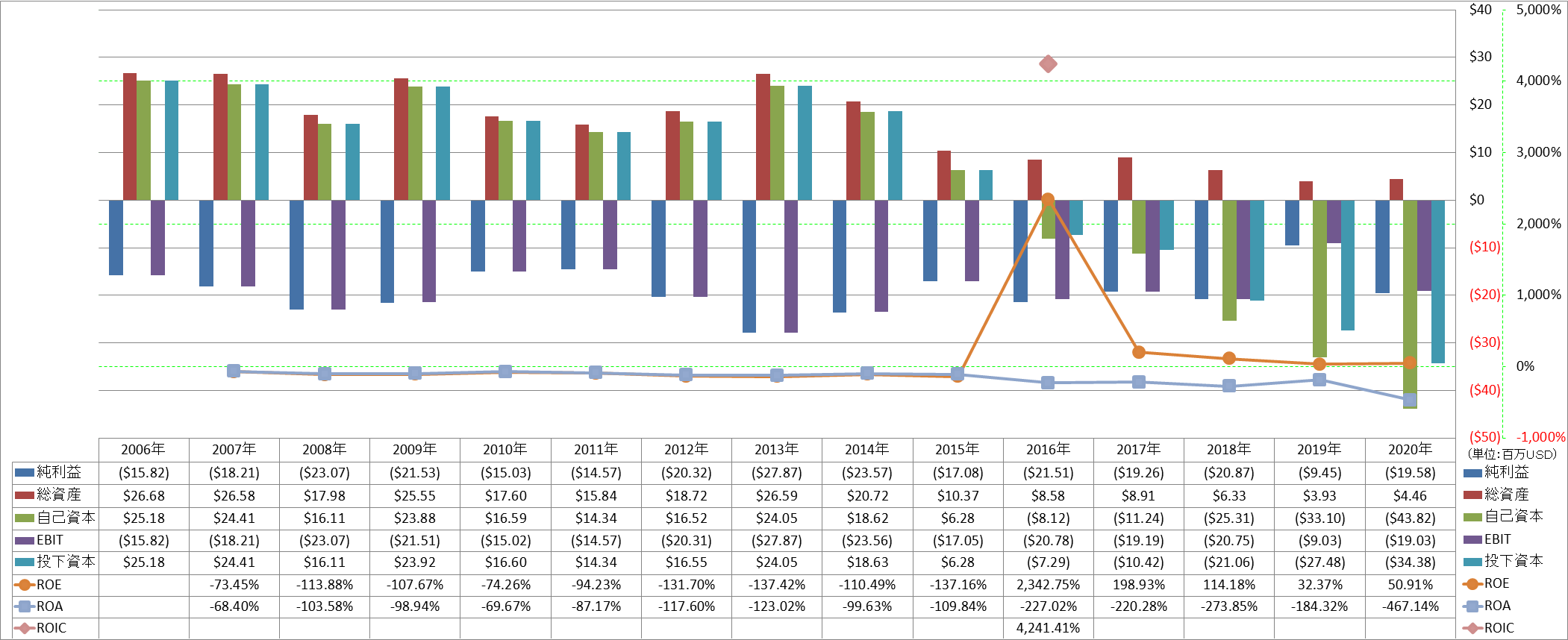Viewport: 1568px width, 640px height.
Task: Click the 投下資本 value $23.92 cell
Action: click(x=415, y=562)
